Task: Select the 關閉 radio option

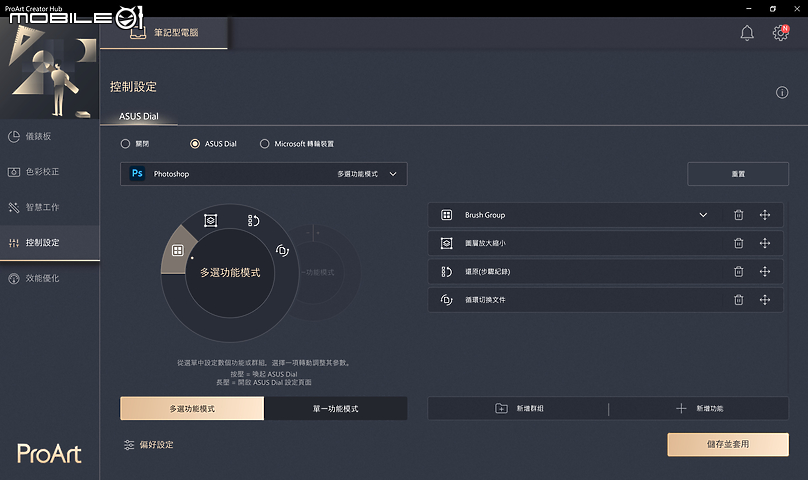Action: click(x=125, y=144)
